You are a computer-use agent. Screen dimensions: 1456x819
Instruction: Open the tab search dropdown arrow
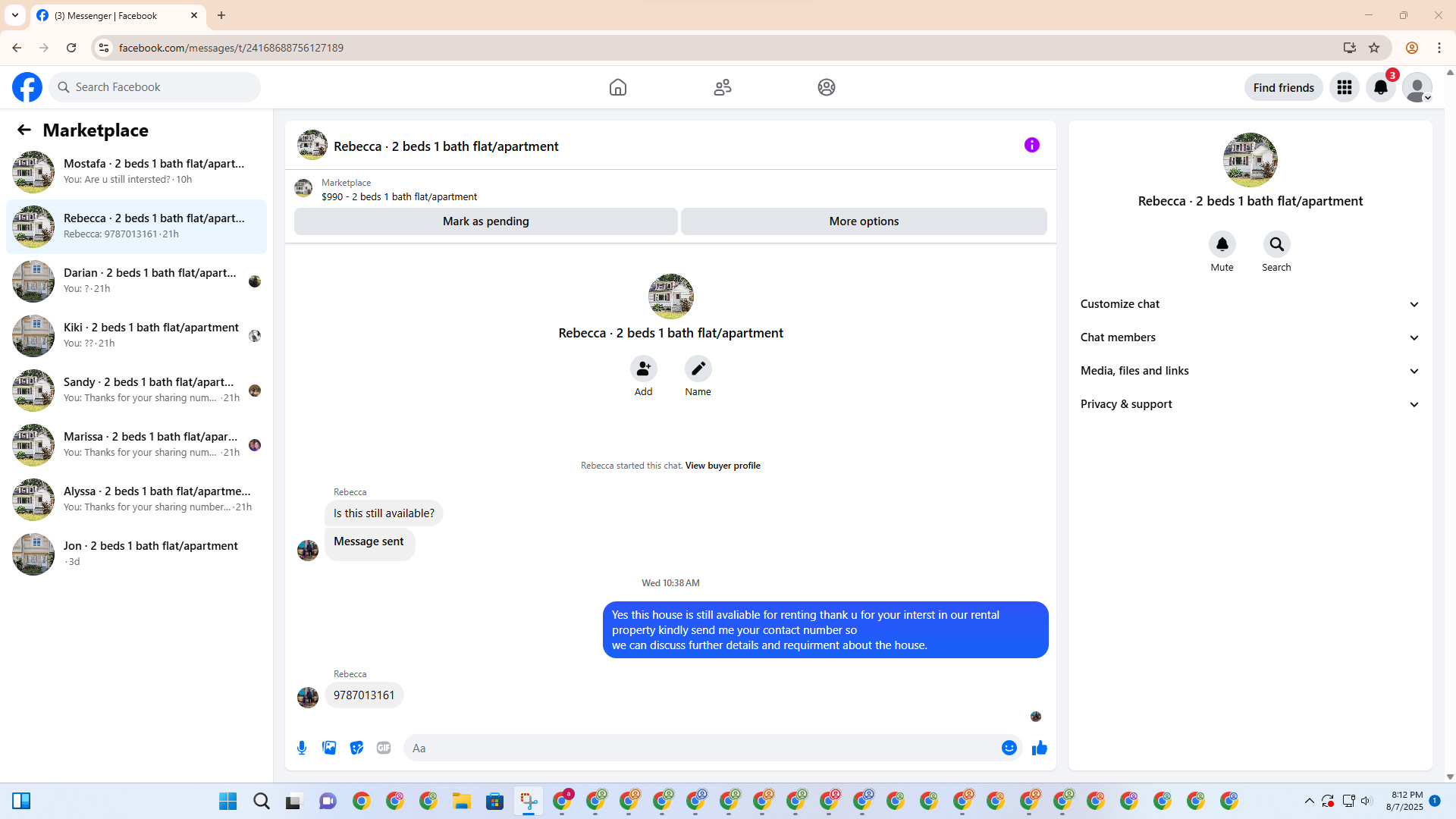(15, 15)
